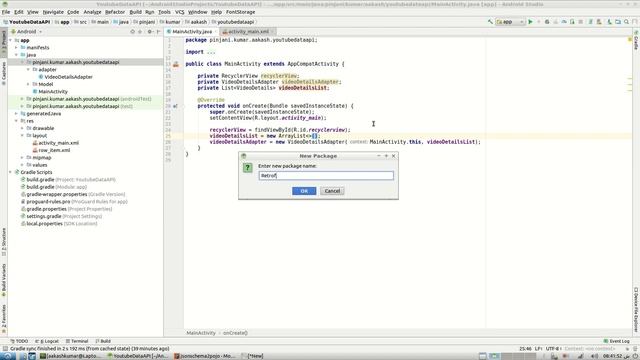Viewport: 640px width, 360px height.
Task: Open the Navigate menu
Action: (53, 12)
